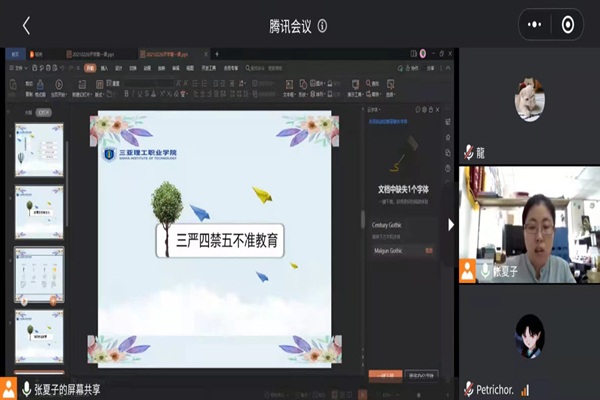Switch to the 首页 home tab

coord(15,54)
